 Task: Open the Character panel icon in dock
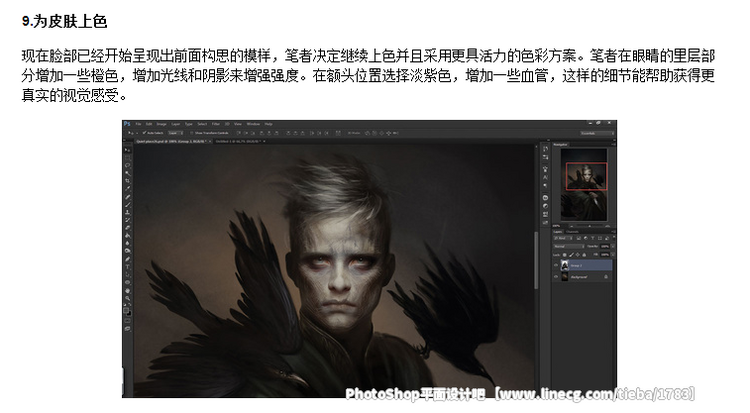pyautogui.click(x=545, y=177)
